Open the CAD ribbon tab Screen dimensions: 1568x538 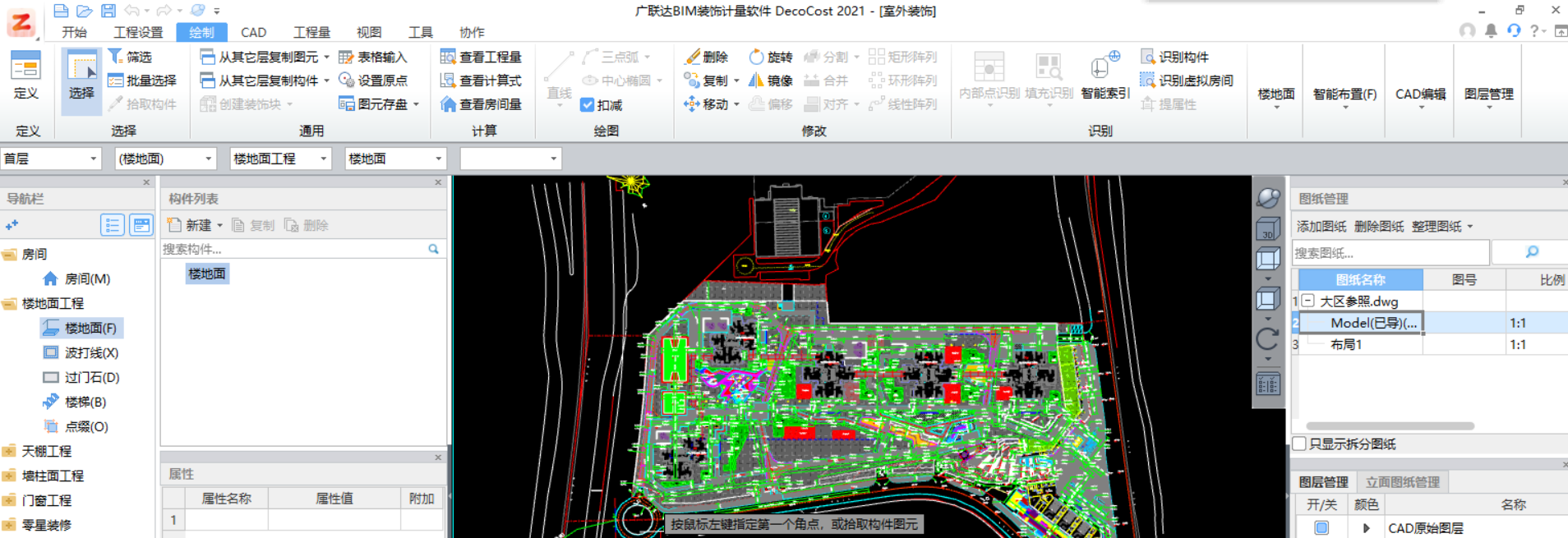coord(253,32)
